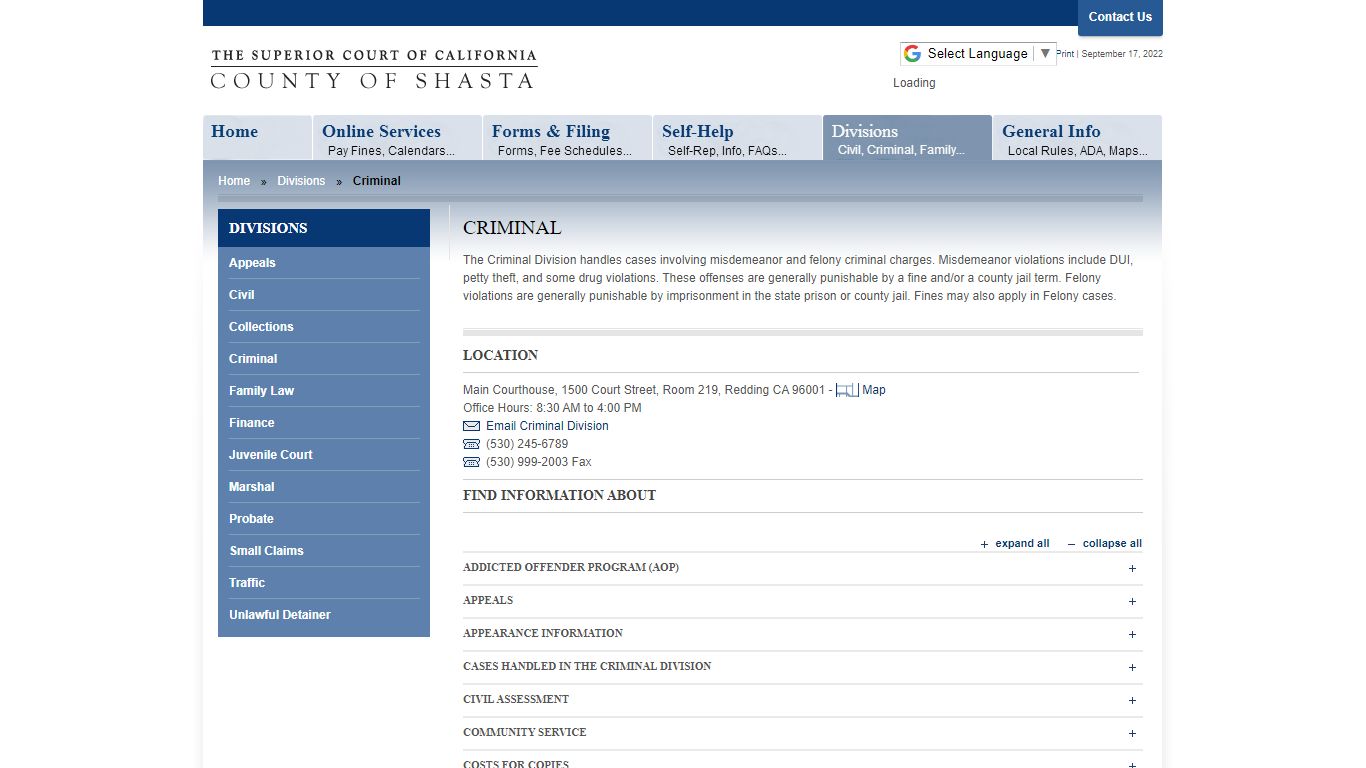Click the phone icon next to (530) 245-6789
This screenshot has width=1366, height=768.
pyautogui.click(x=471, y=444)
